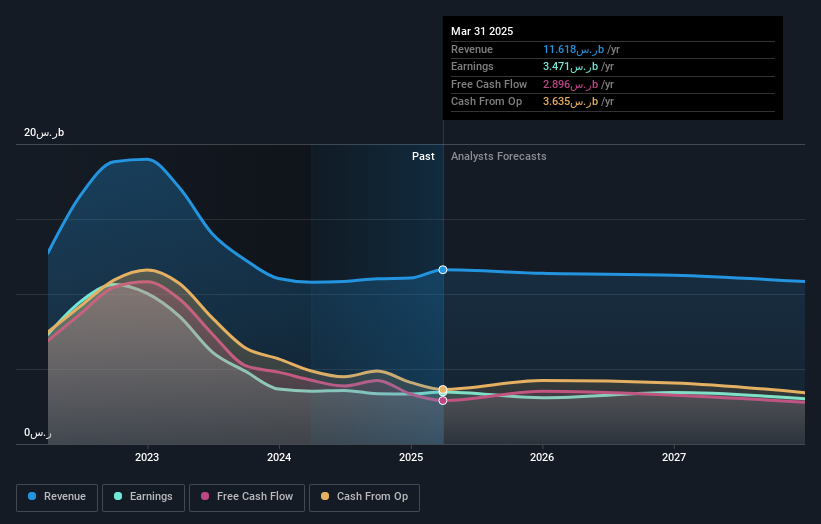Select the 2023 x-axis label
821x524 pixels.
tap(147, 457)
